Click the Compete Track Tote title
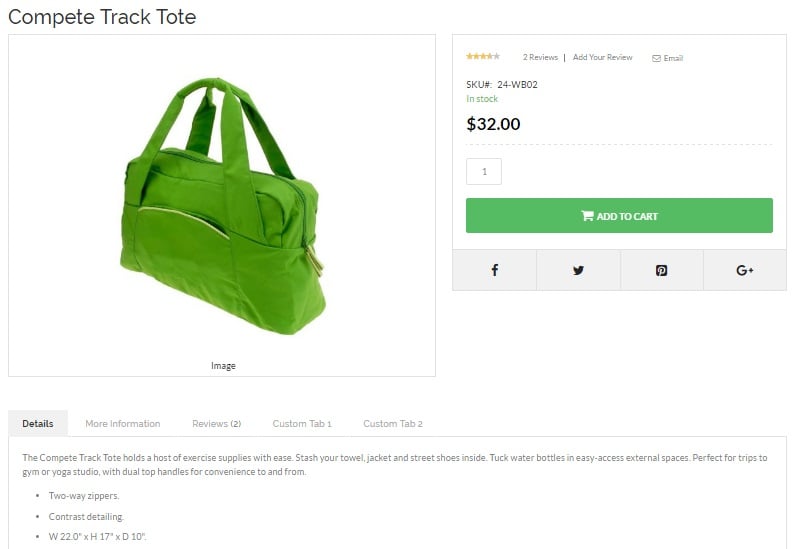Image resolution: width=795 pixels, height=549 pixels. pyautogui.click(x=102, y=17)
